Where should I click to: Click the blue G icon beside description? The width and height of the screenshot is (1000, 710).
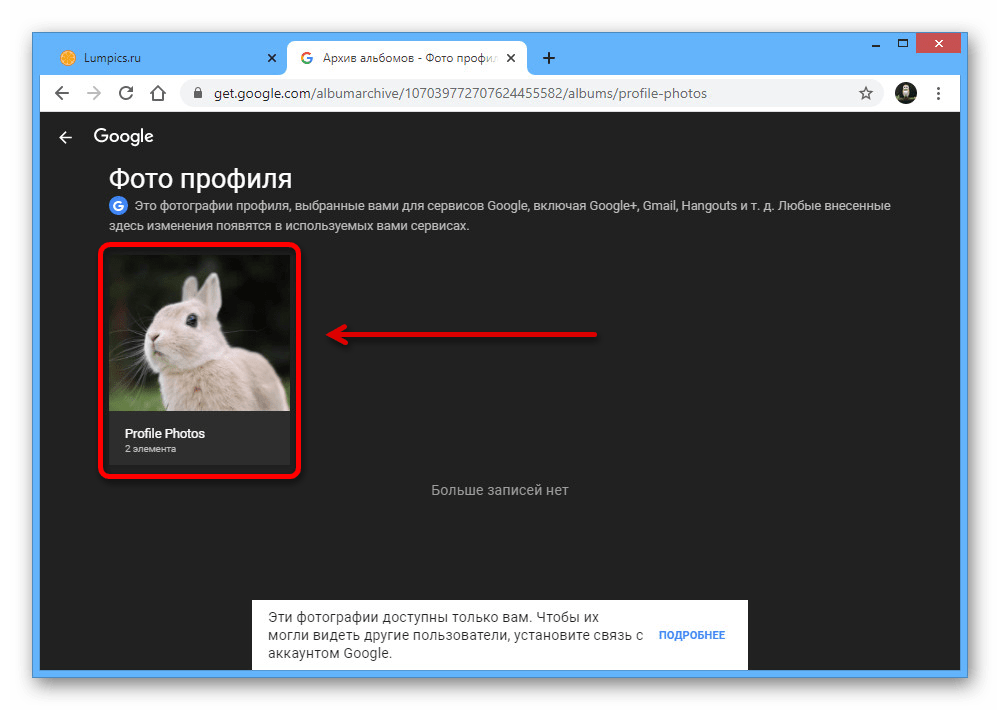(x=118, y=206)
